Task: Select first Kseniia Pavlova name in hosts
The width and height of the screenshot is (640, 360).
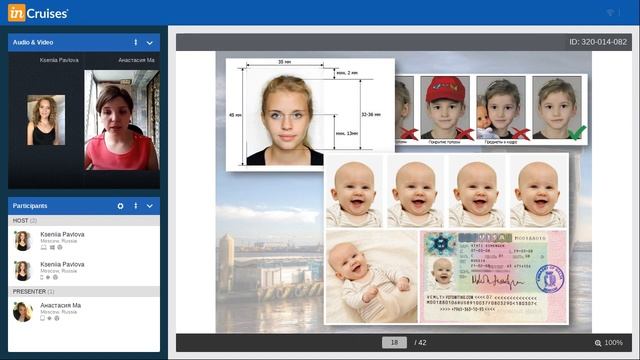Action: 62,234
